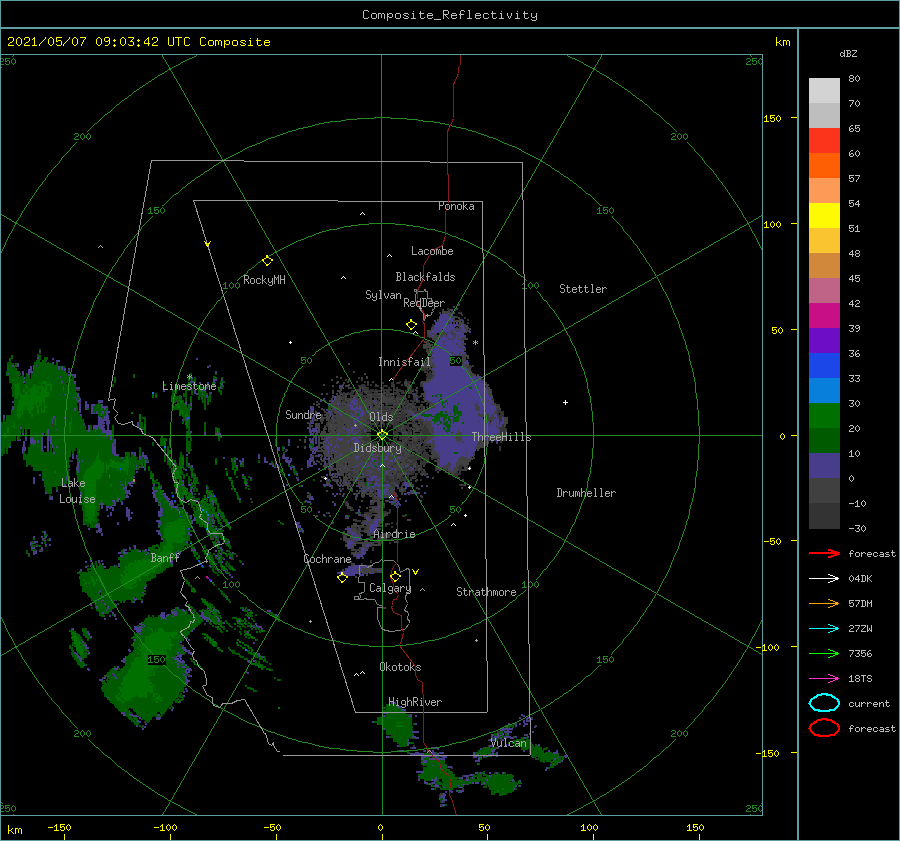The image size is (900, 841).
Task: Select the magenta 18TS arrow icon
Action: click(824, 679)
